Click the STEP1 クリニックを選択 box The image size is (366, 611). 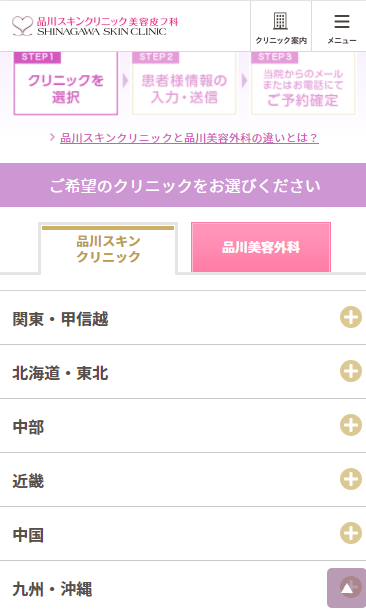click(x=65, y=83)
